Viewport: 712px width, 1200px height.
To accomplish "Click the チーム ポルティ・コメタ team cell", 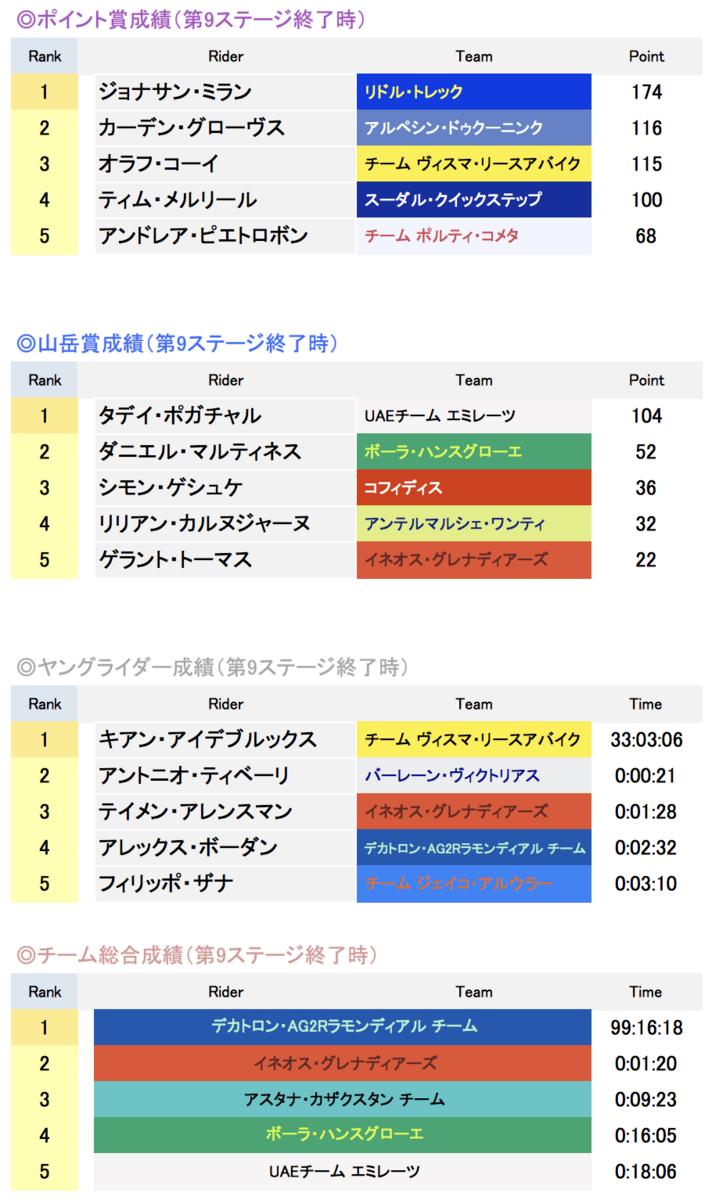I will point(474,236).
